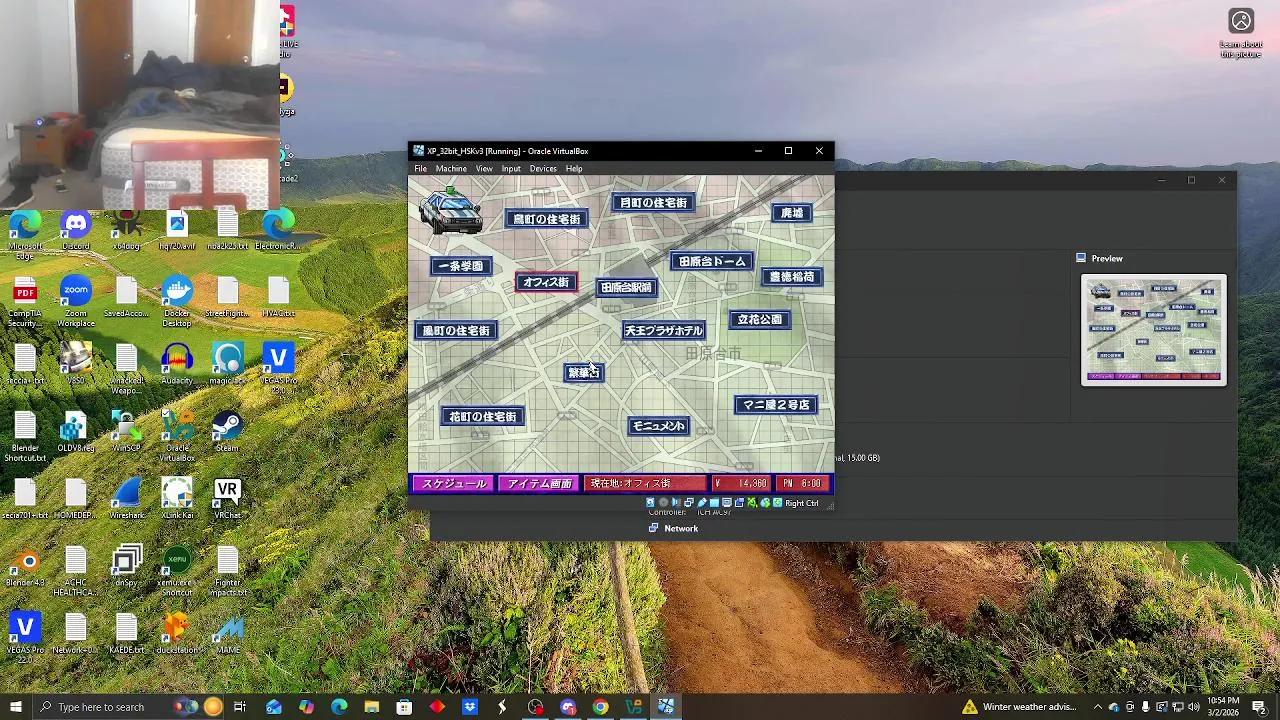
Task: Click the ¥14,360 money display
Action: click(x=741, y=484)
